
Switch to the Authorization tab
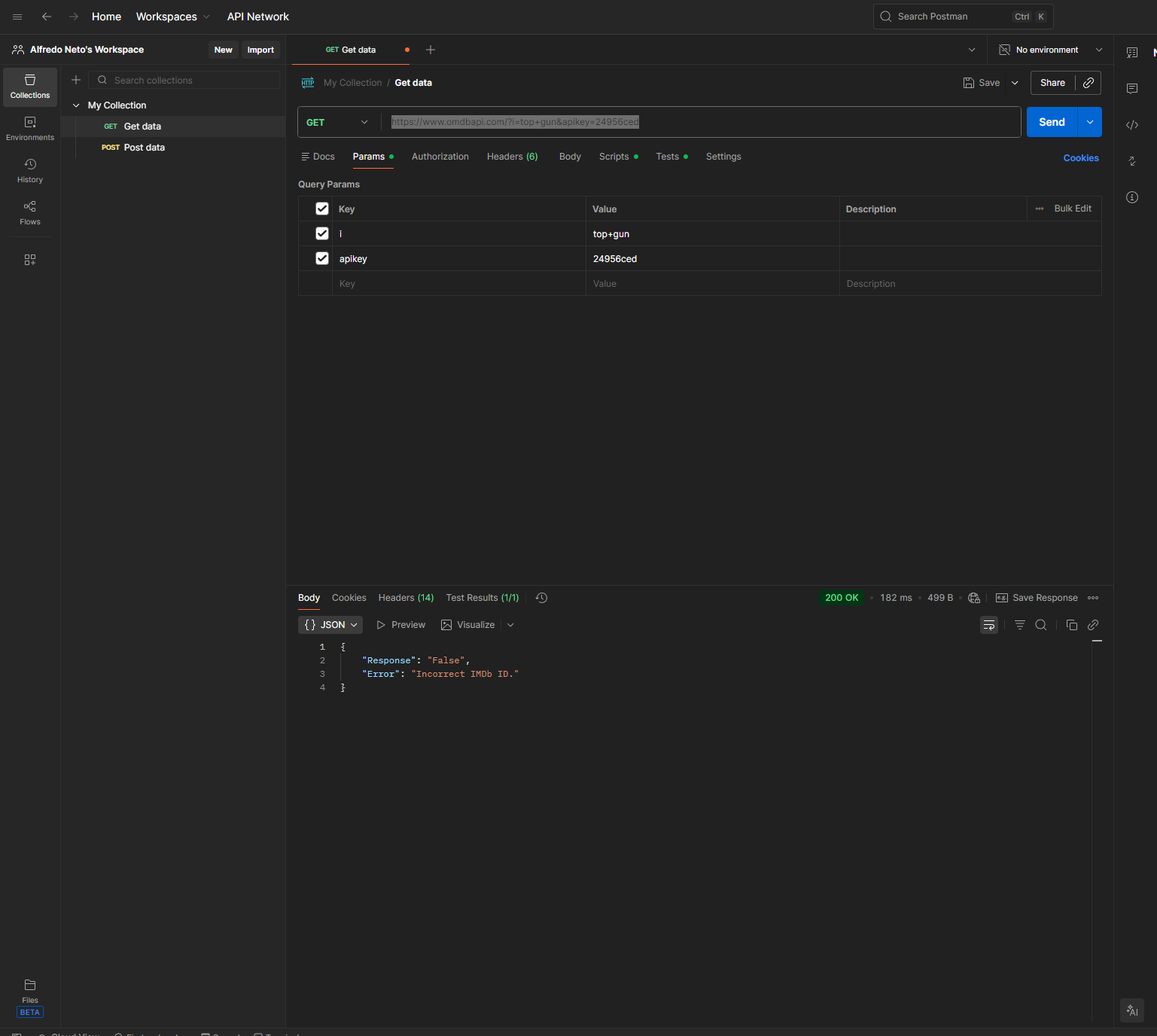440,157
